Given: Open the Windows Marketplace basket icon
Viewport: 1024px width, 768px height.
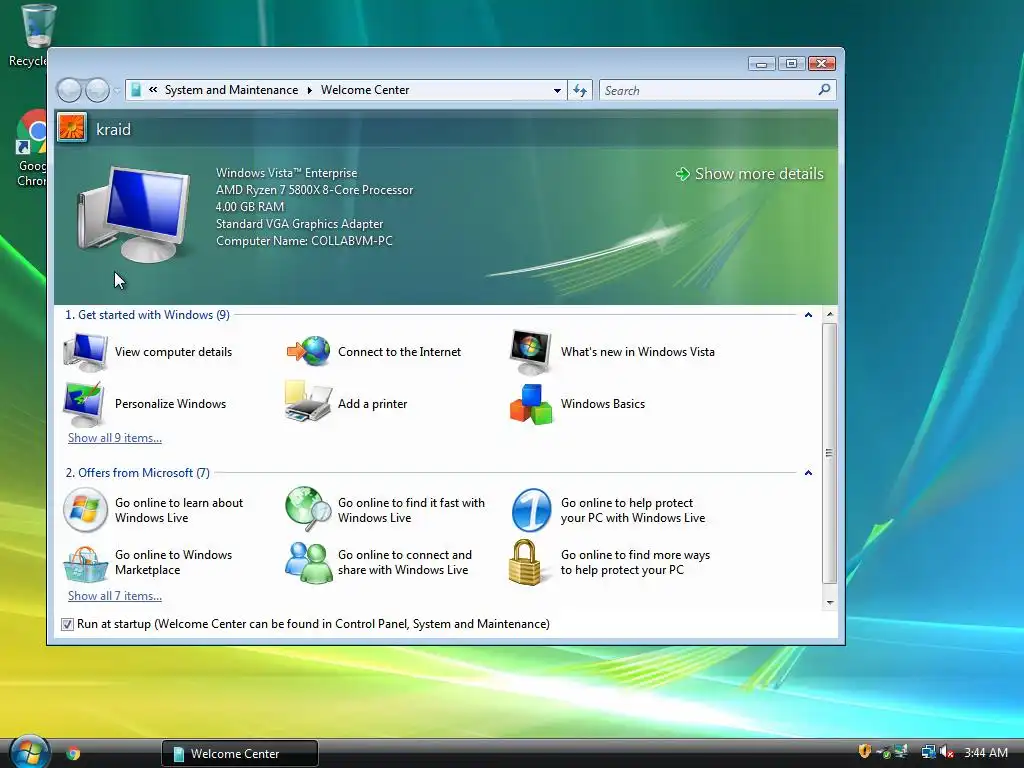Looking at the screenshot, I should pos(86,564).
